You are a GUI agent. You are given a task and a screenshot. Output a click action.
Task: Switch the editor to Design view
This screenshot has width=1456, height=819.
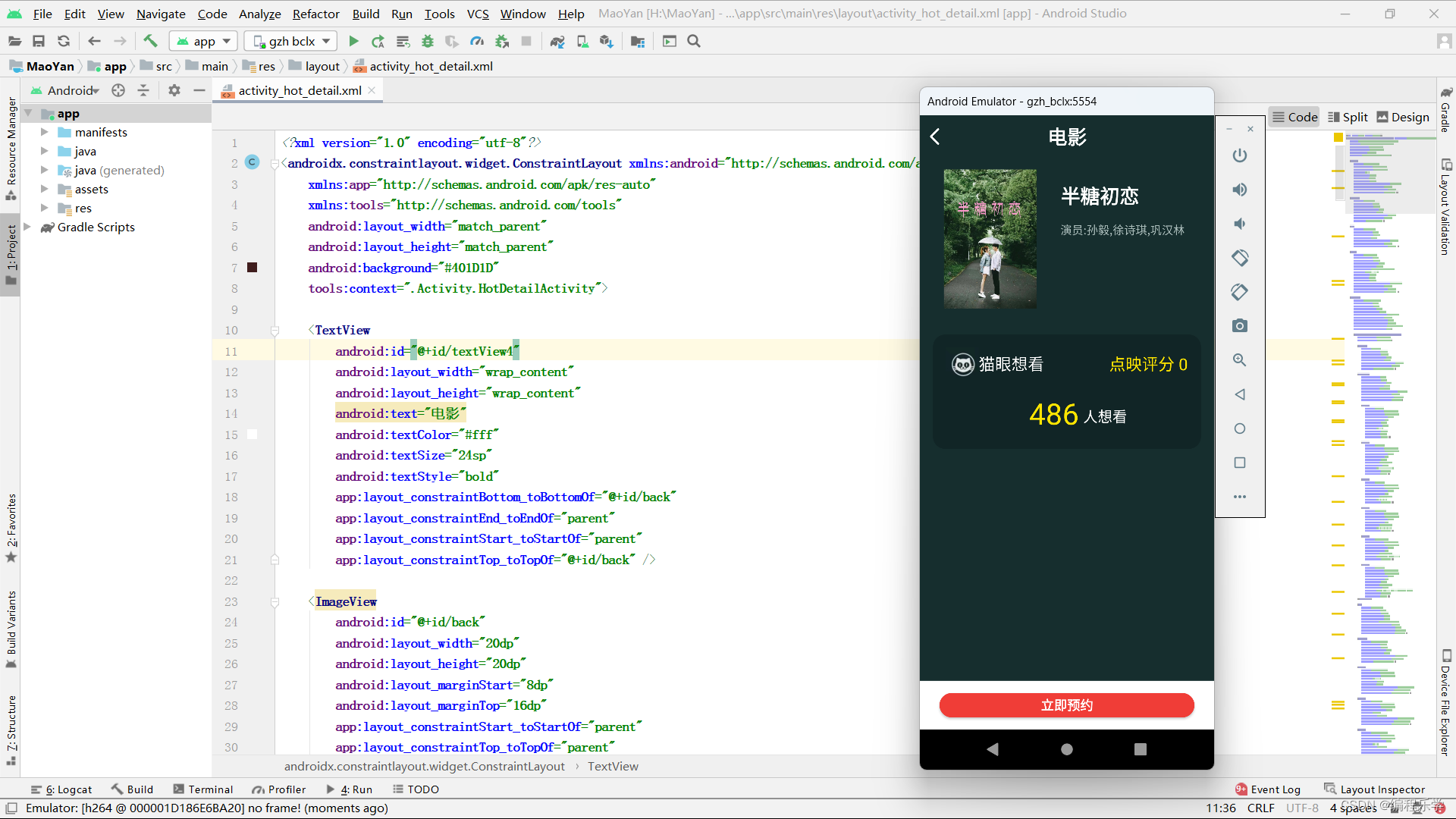pyautogui.click(x=1403, y=117)
